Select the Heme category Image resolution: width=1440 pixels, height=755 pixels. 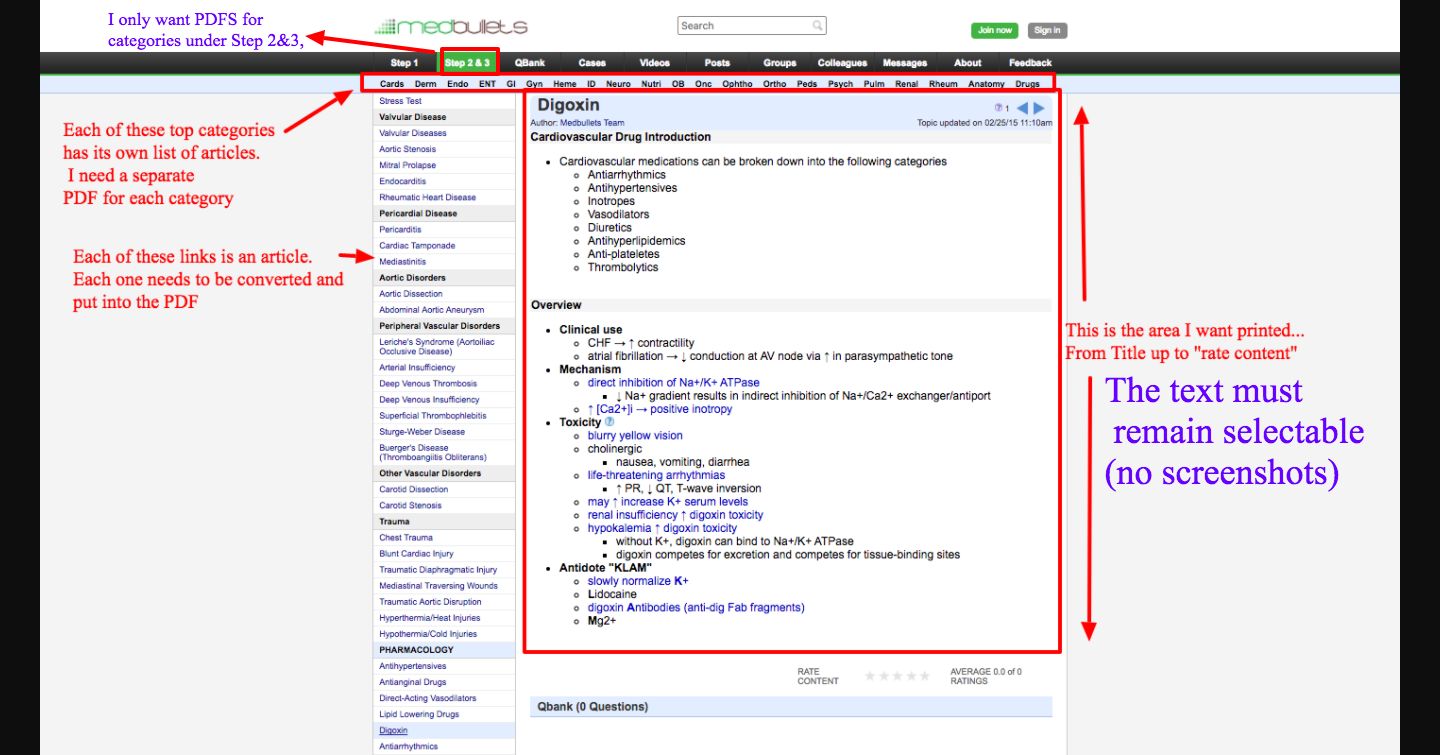[565, 84]
